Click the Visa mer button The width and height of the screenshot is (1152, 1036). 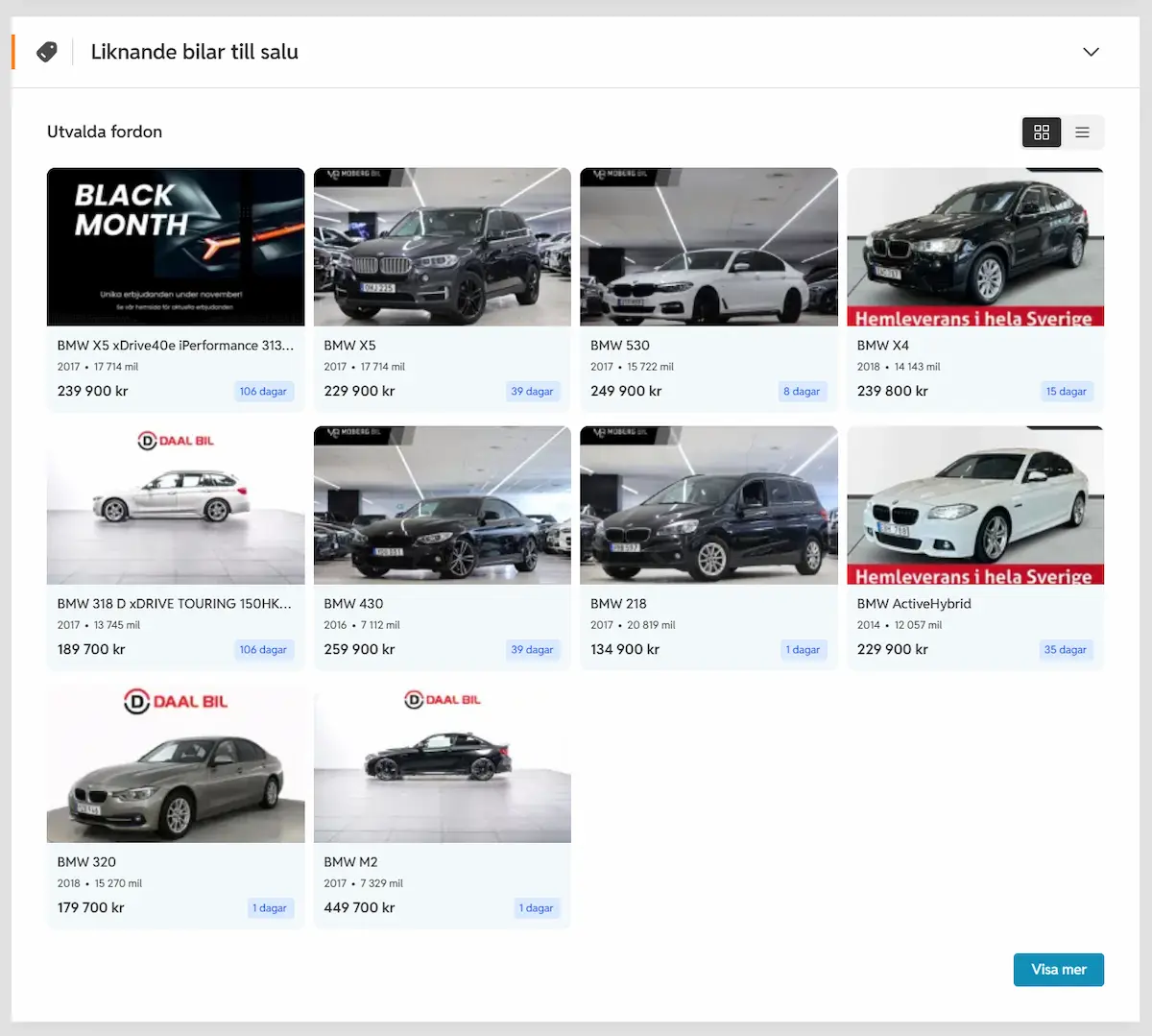[x=1058, y=970]
